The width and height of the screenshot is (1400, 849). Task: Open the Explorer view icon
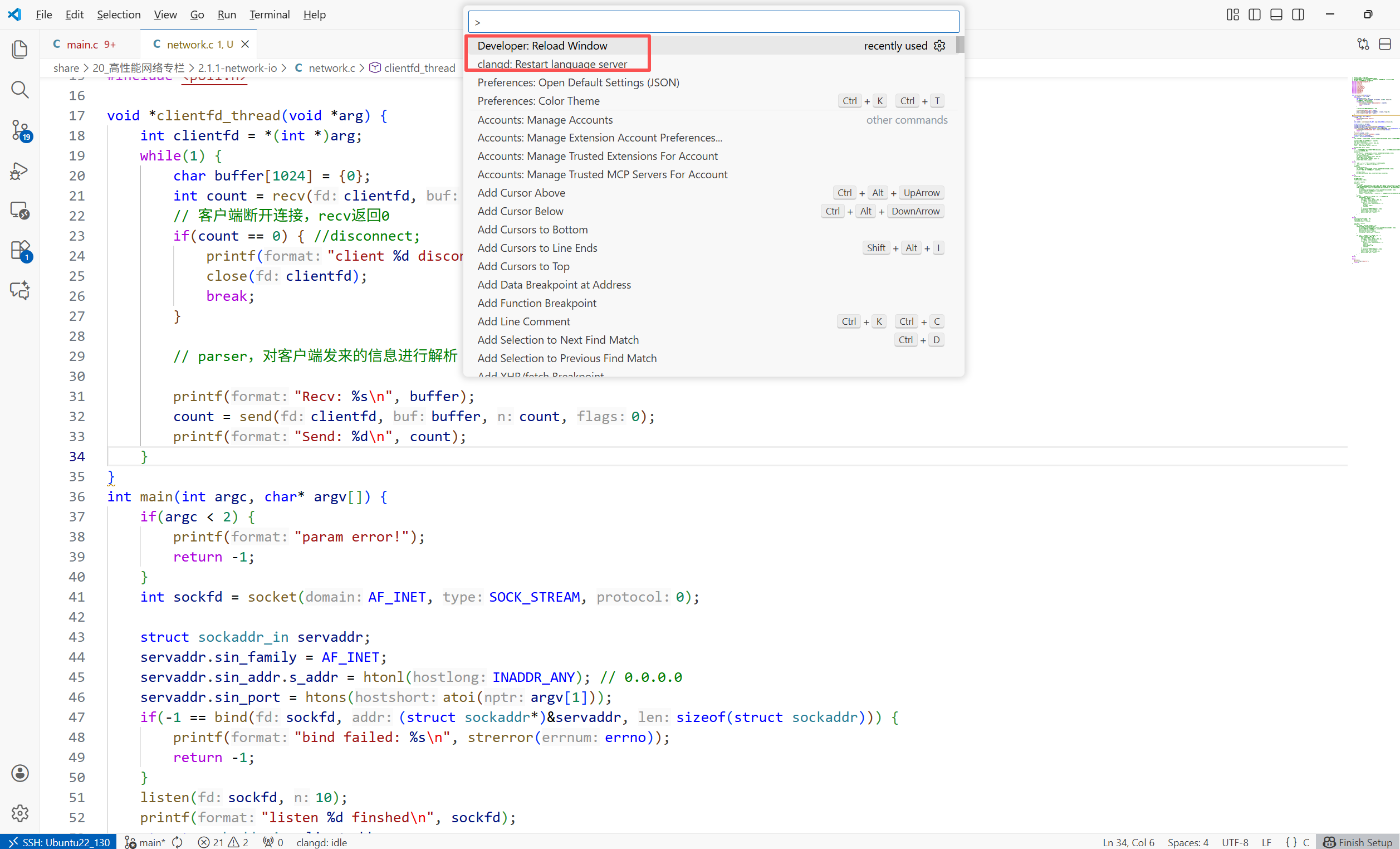point(20,50)
